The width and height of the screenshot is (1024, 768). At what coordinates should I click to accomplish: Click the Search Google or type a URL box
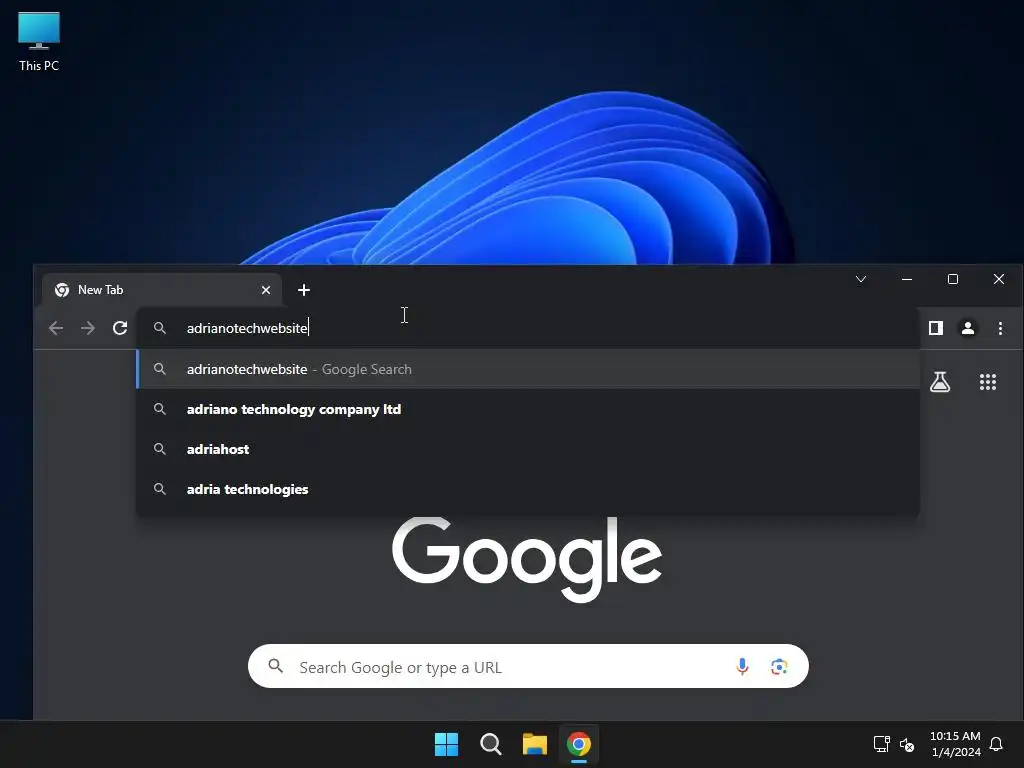(x=528, y=667)
